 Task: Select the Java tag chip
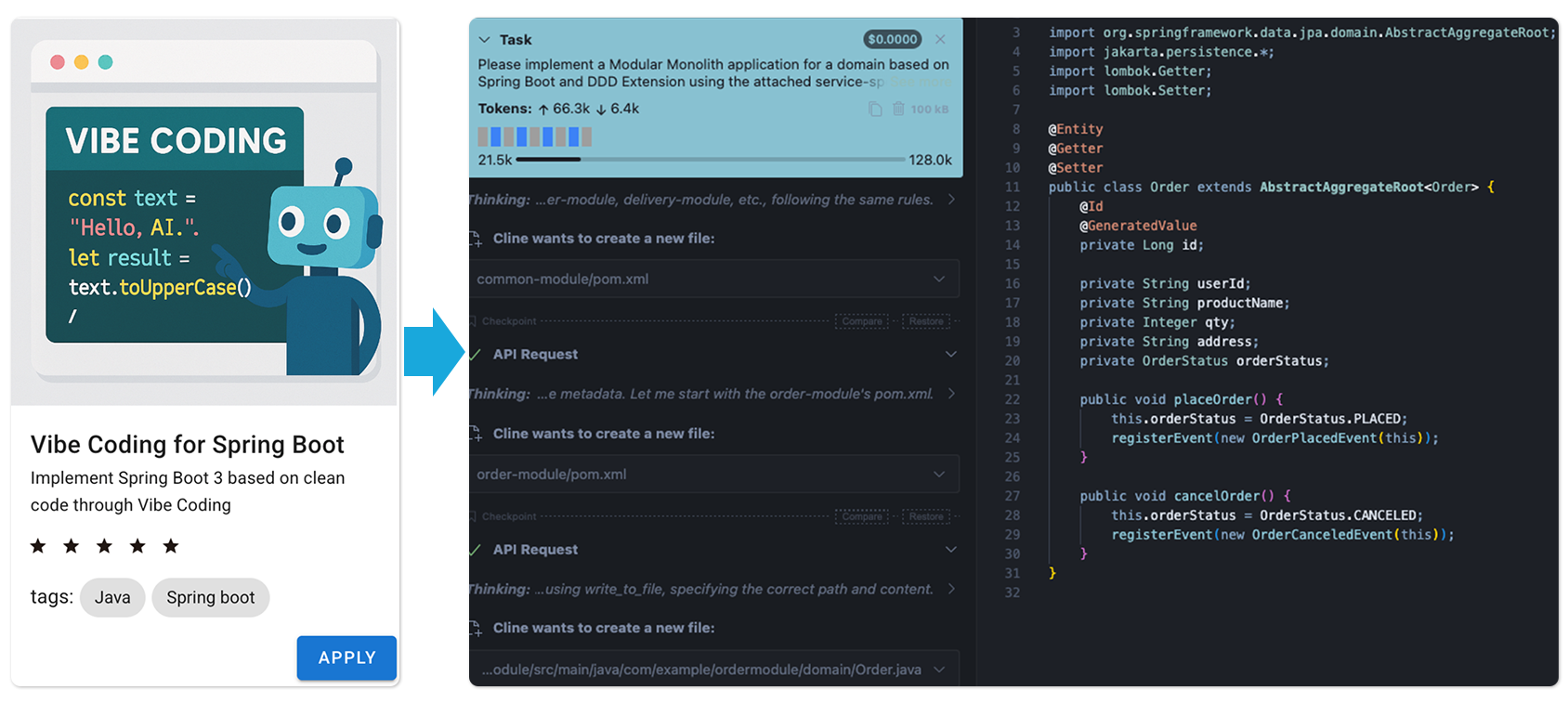point(112,597)
